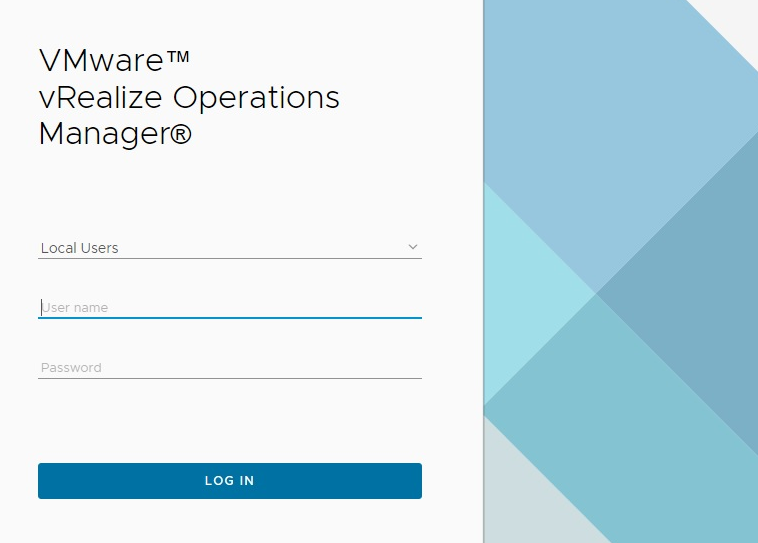Image resolution: width=758 pixels, height=543 pixels.
Task: Submit credentials with the LOG IN button
Action: [230, 481]
